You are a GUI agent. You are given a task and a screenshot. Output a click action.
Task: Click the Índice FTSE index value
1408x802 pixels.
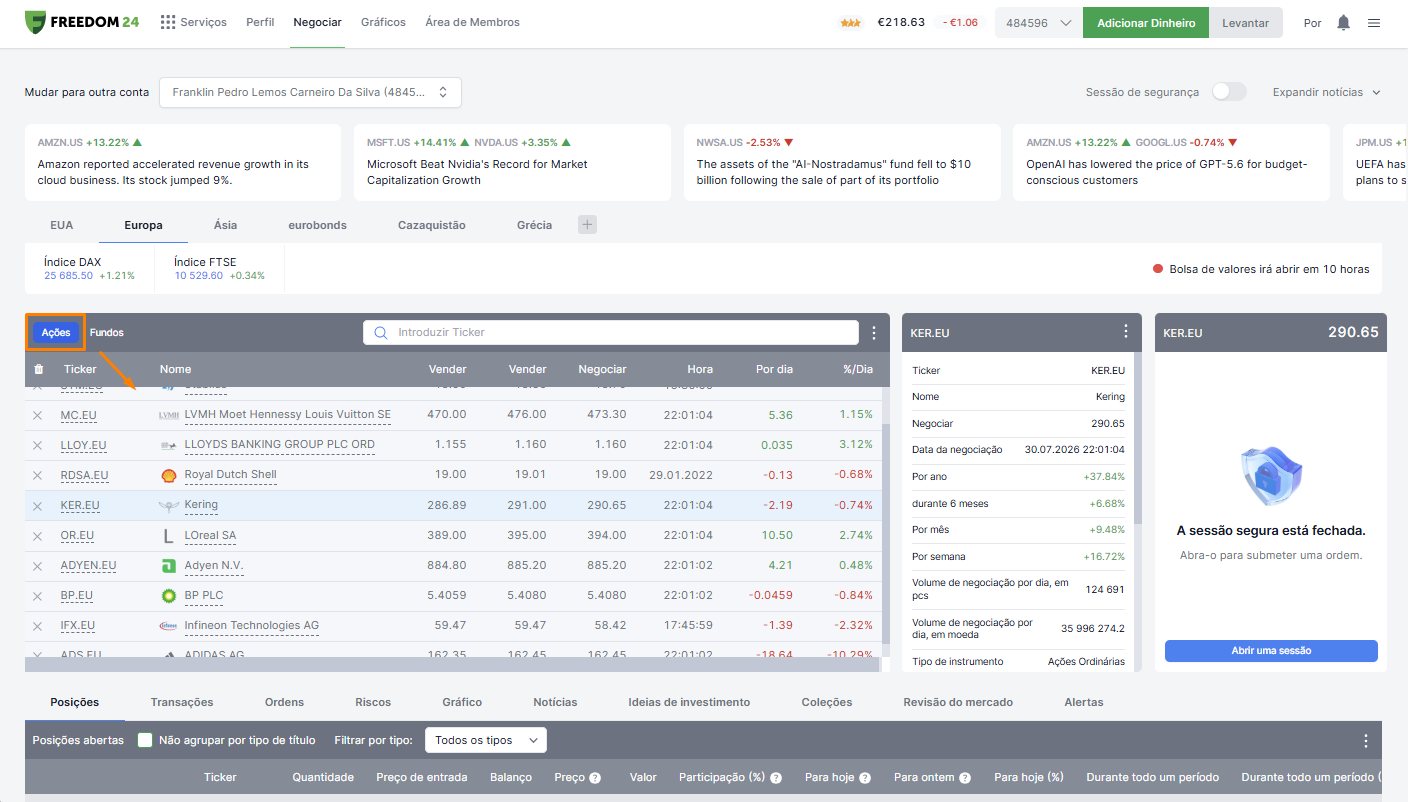[198, 276]
